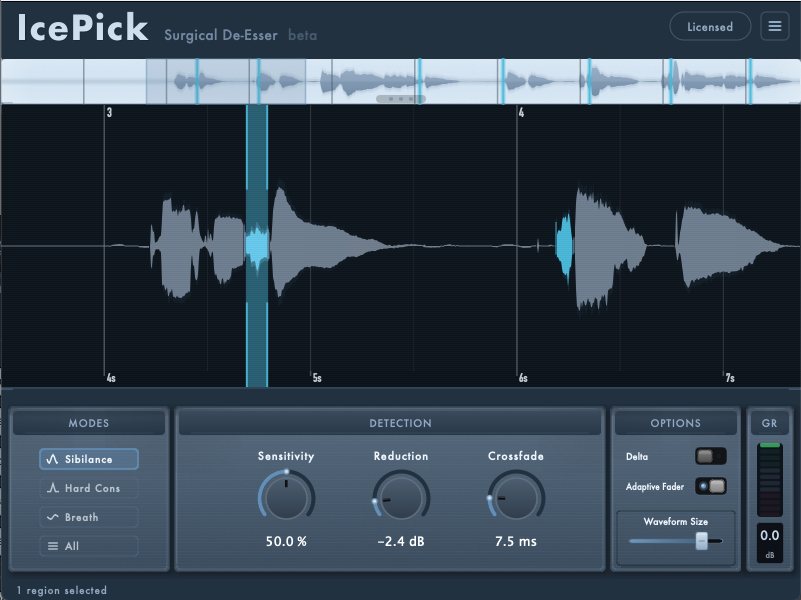Switch to Hard Cons mode
Image resolution: width=801 pixels, height=600 pixels.
(88, 488)
